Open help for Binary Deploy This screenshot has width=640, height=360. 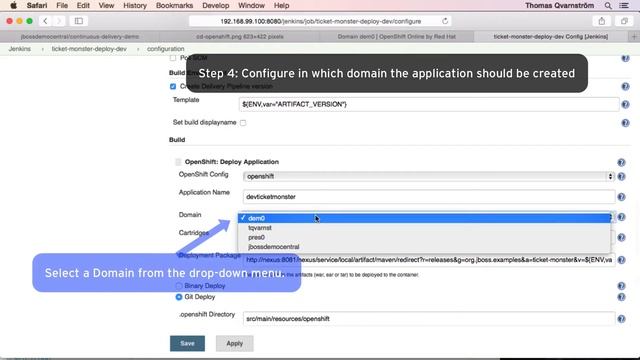click(x=621, y=286)
